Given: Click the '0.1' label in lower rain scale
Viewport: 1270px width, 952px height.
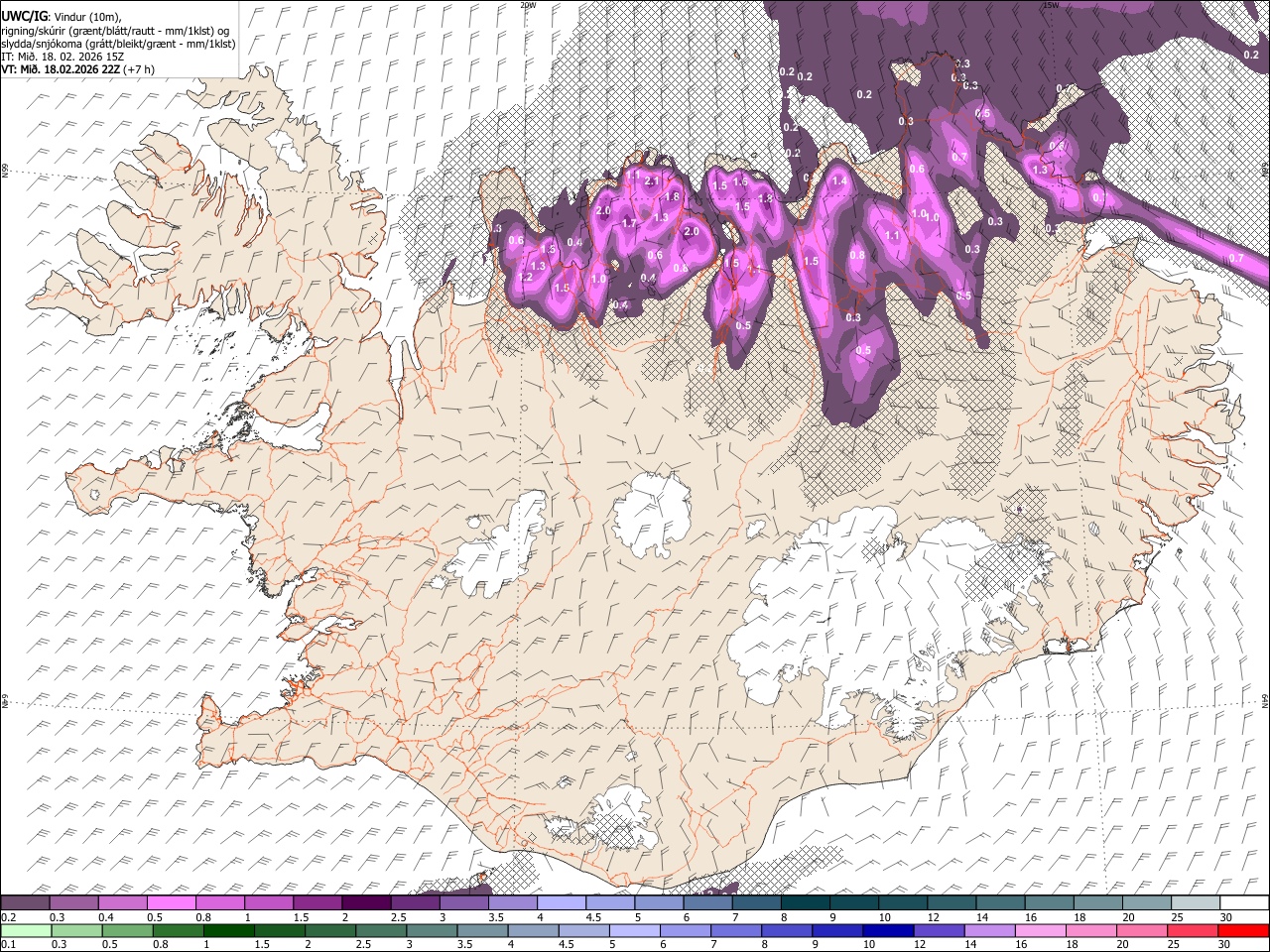Looking at the screenshot, I should (6, 944).
